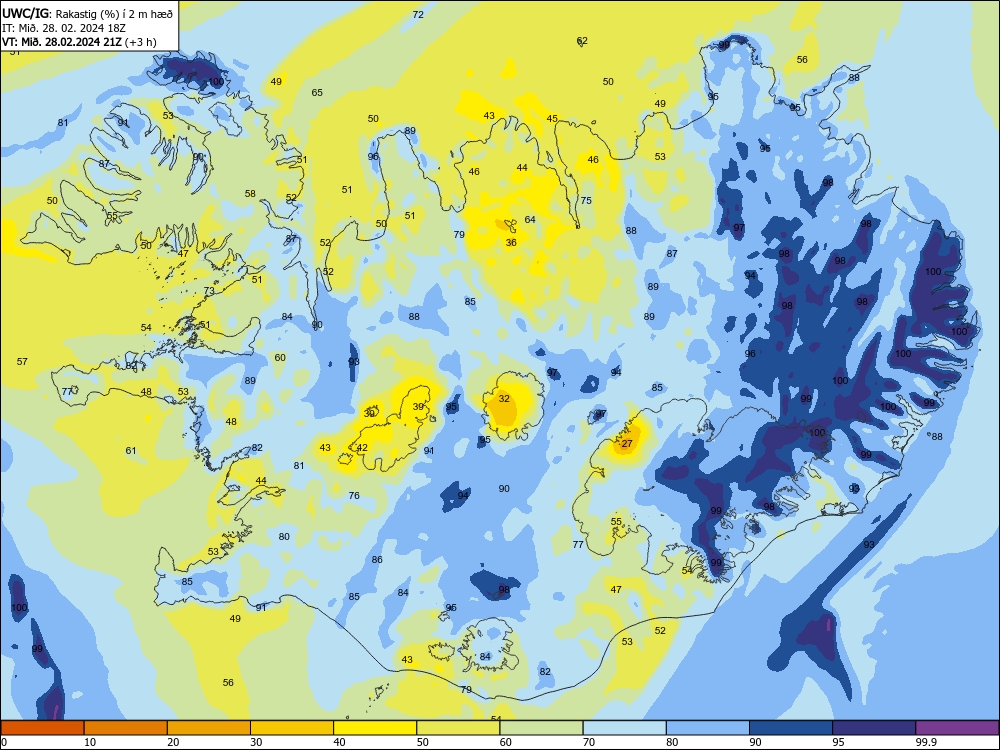Click the 'IT: Mið. 28. 02. 2024 18Z' line
This screenshot has width=1000, height=750.
click(64, 27)
